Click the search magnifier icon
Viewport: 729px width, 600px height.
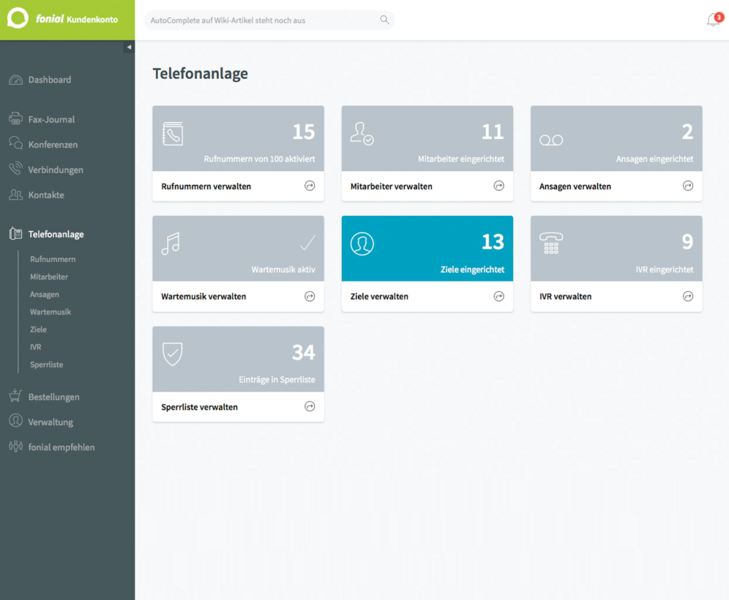(384, 20)
